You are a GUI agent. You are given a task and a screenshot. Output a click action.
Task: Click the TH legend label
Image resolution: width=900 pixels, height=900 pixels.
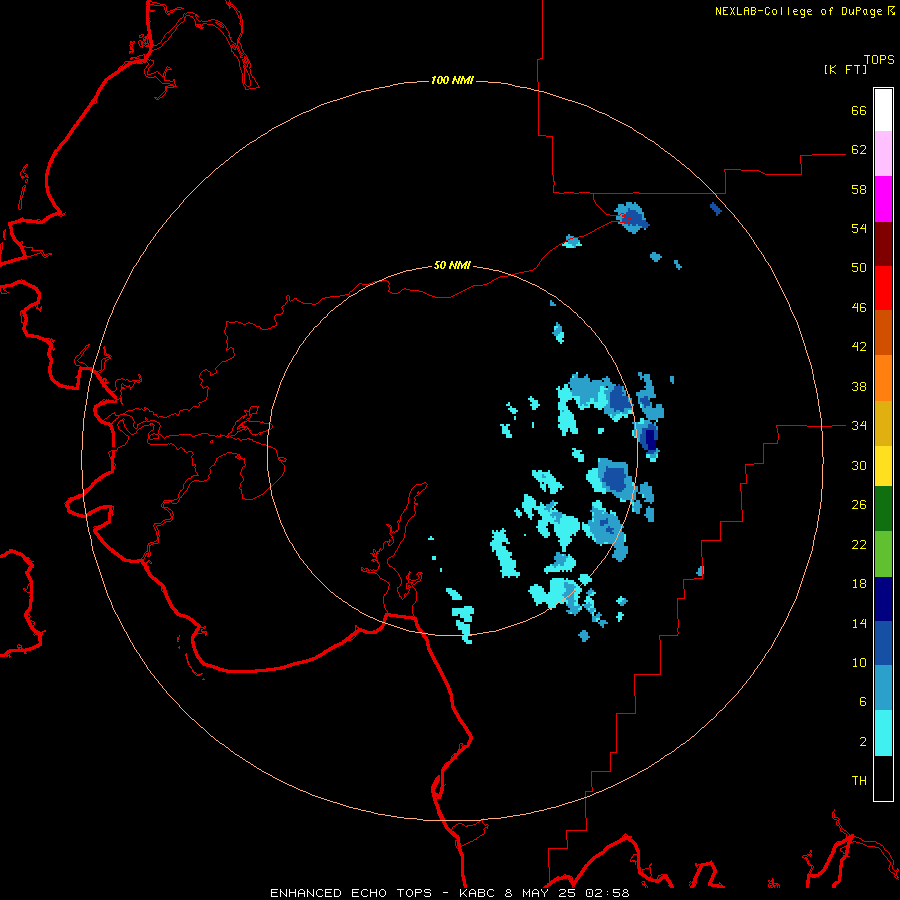point(859,781)
